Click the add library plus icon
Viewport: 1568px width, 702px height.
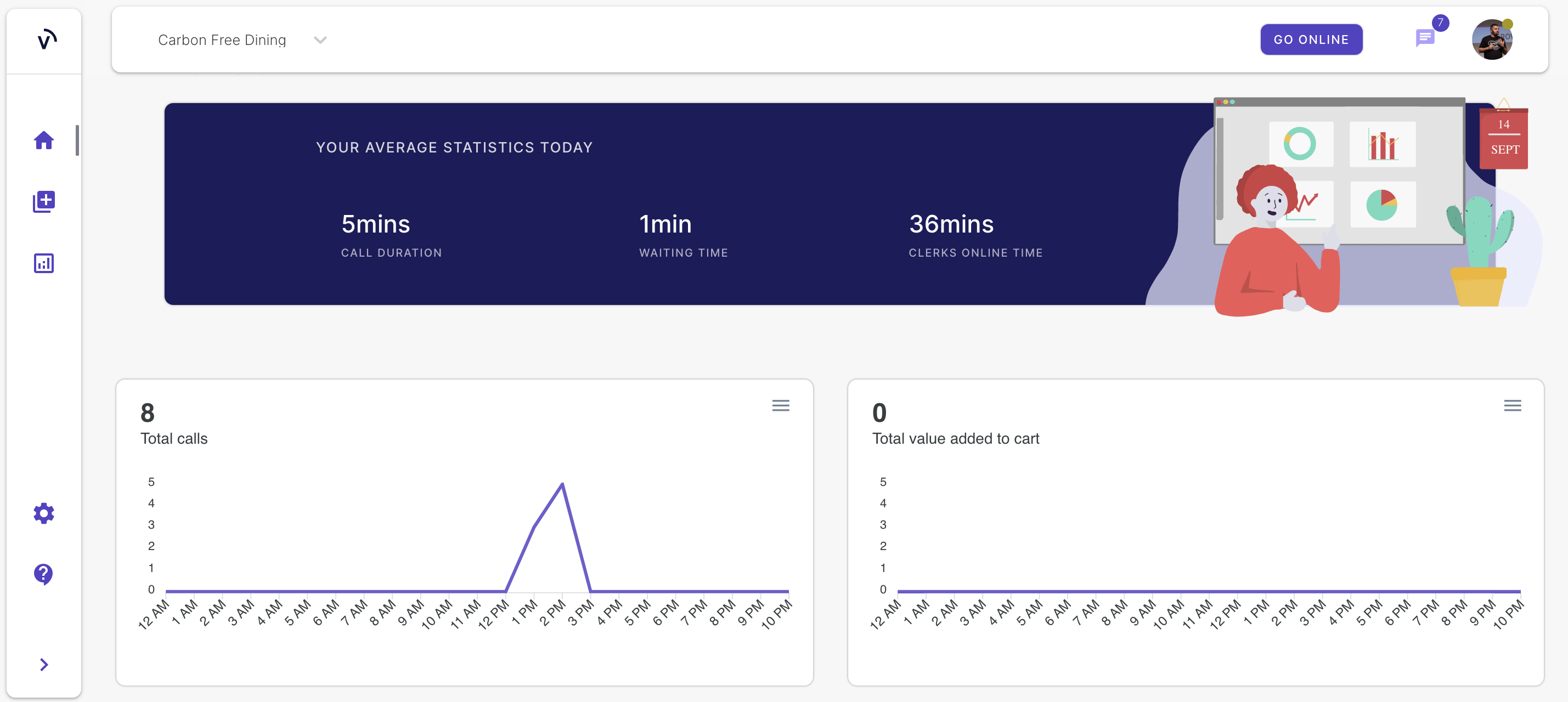point(43,201)
